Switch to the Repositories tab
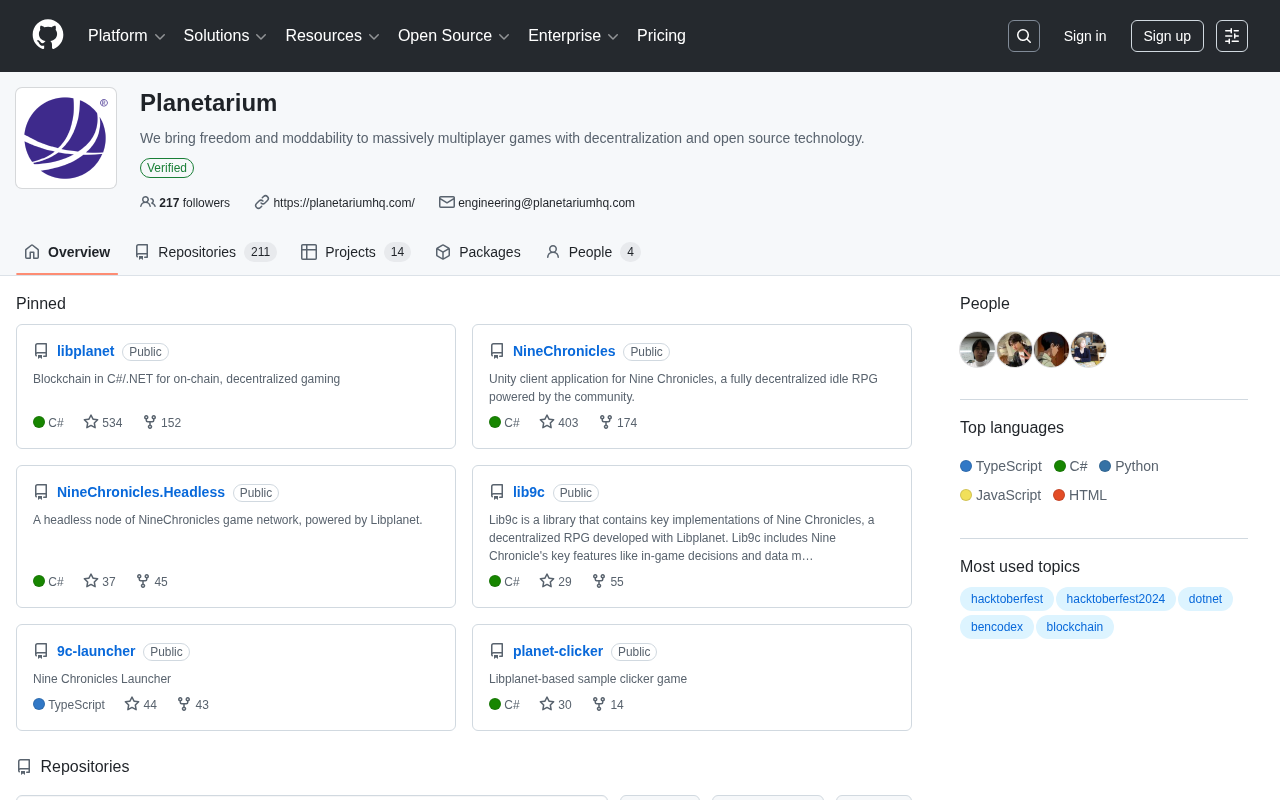1280x800 pixels. (205, 252)
